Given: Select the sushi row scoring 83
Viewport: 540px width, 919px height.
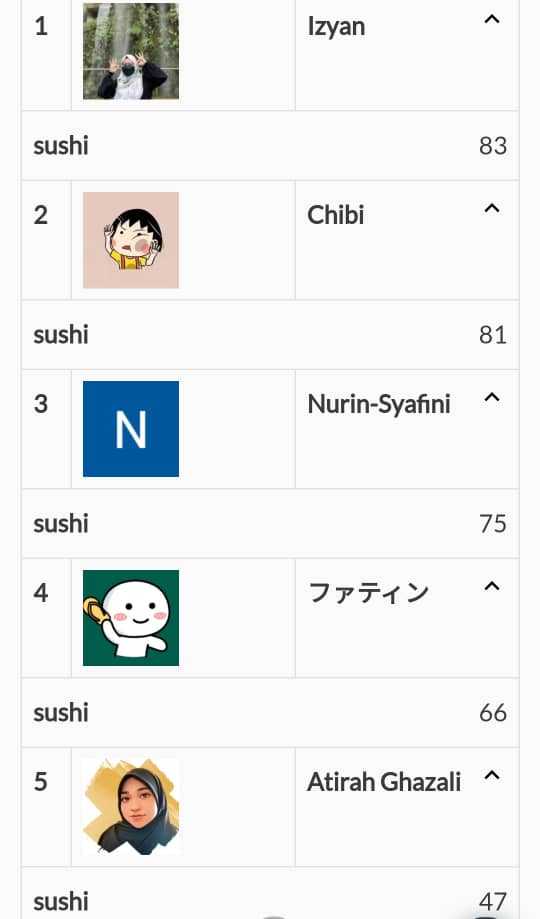Looking at the screenshot, I should (x=270, y=145).
